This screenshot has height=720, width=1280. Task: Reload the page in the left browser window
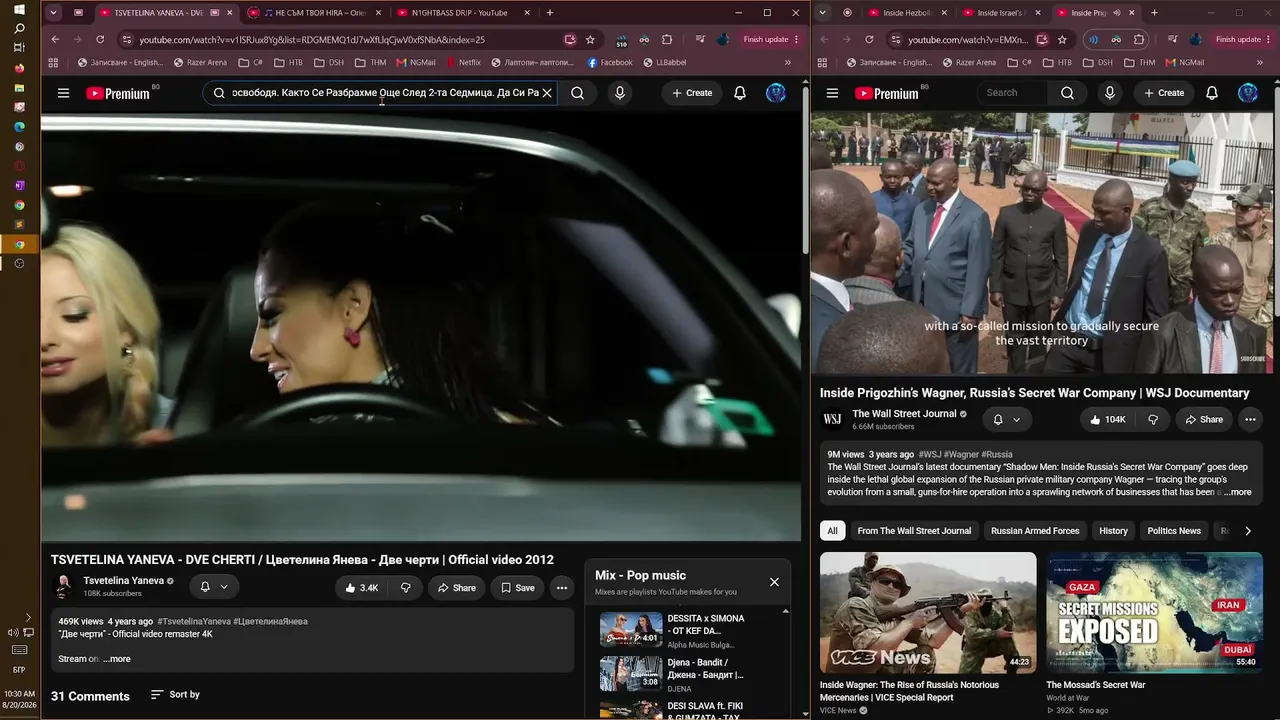tap(100, 40)
